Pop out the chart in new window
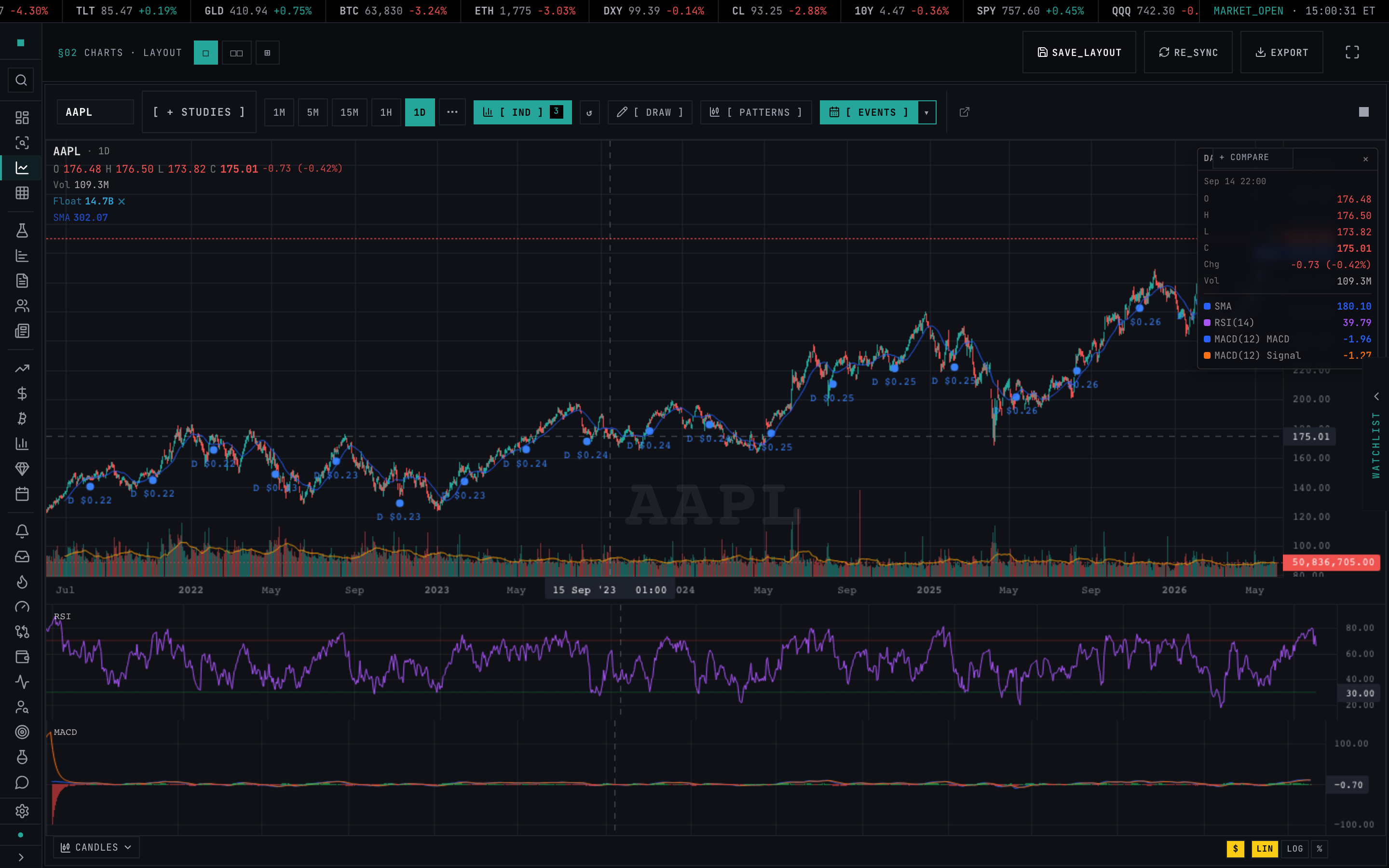Image resolution: width=1389 pixels, height=868 pixels. 964,112
